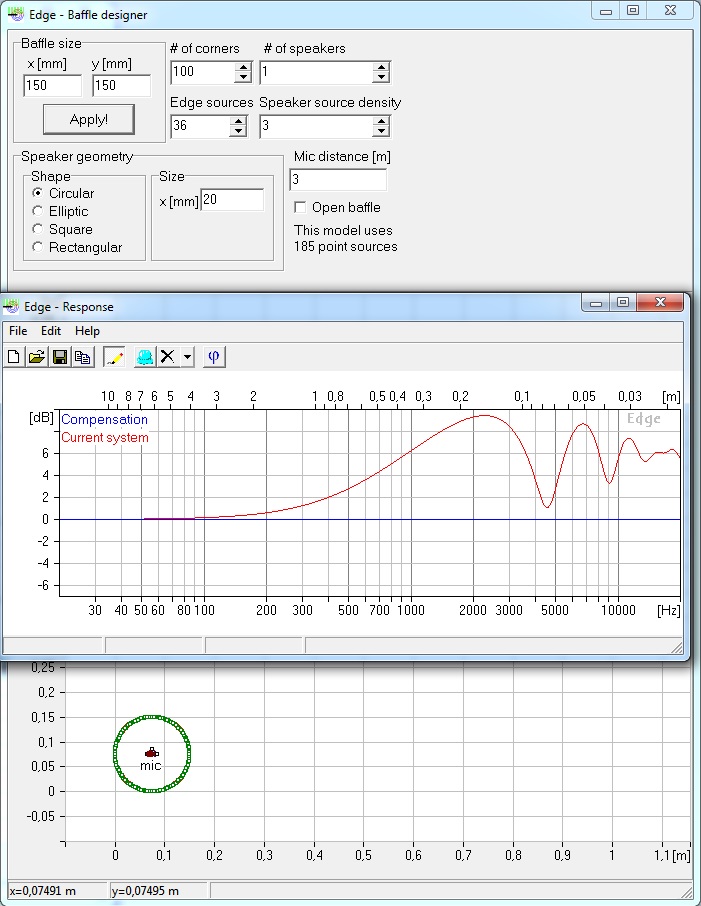This screenshot has width=701, height=906.
Task: Select the Rectangular speaker shape
Action: point(38,247)
